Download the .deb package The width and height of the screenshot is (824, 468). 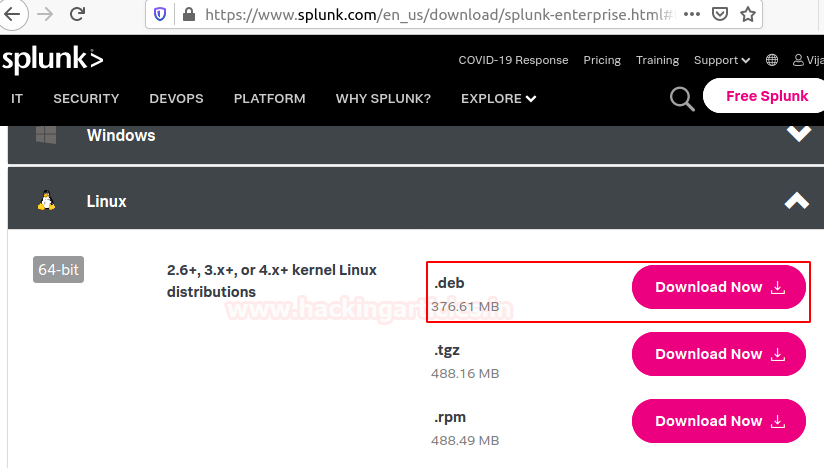(718, 287)
